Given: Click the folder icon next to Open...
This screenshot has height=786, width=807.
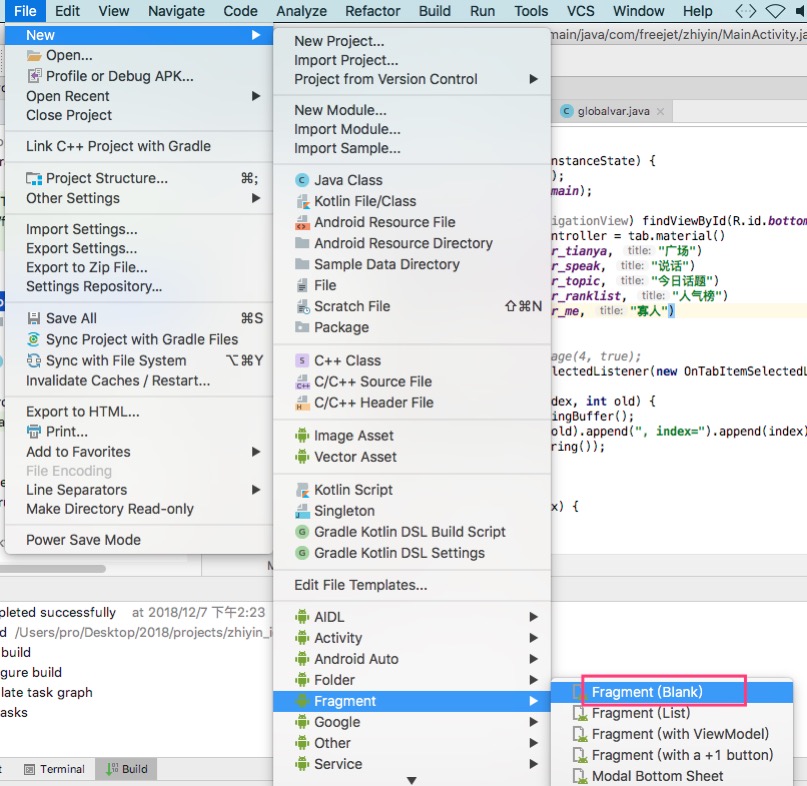Looking at the screenshot, I should [x=34, y=55].
